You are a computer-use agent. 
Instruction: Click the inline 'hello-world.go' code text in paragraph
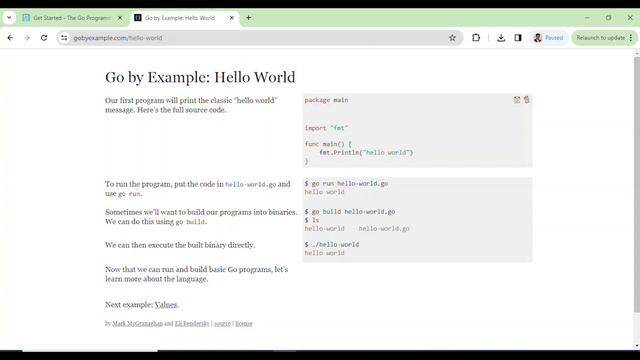click(251, 184)
